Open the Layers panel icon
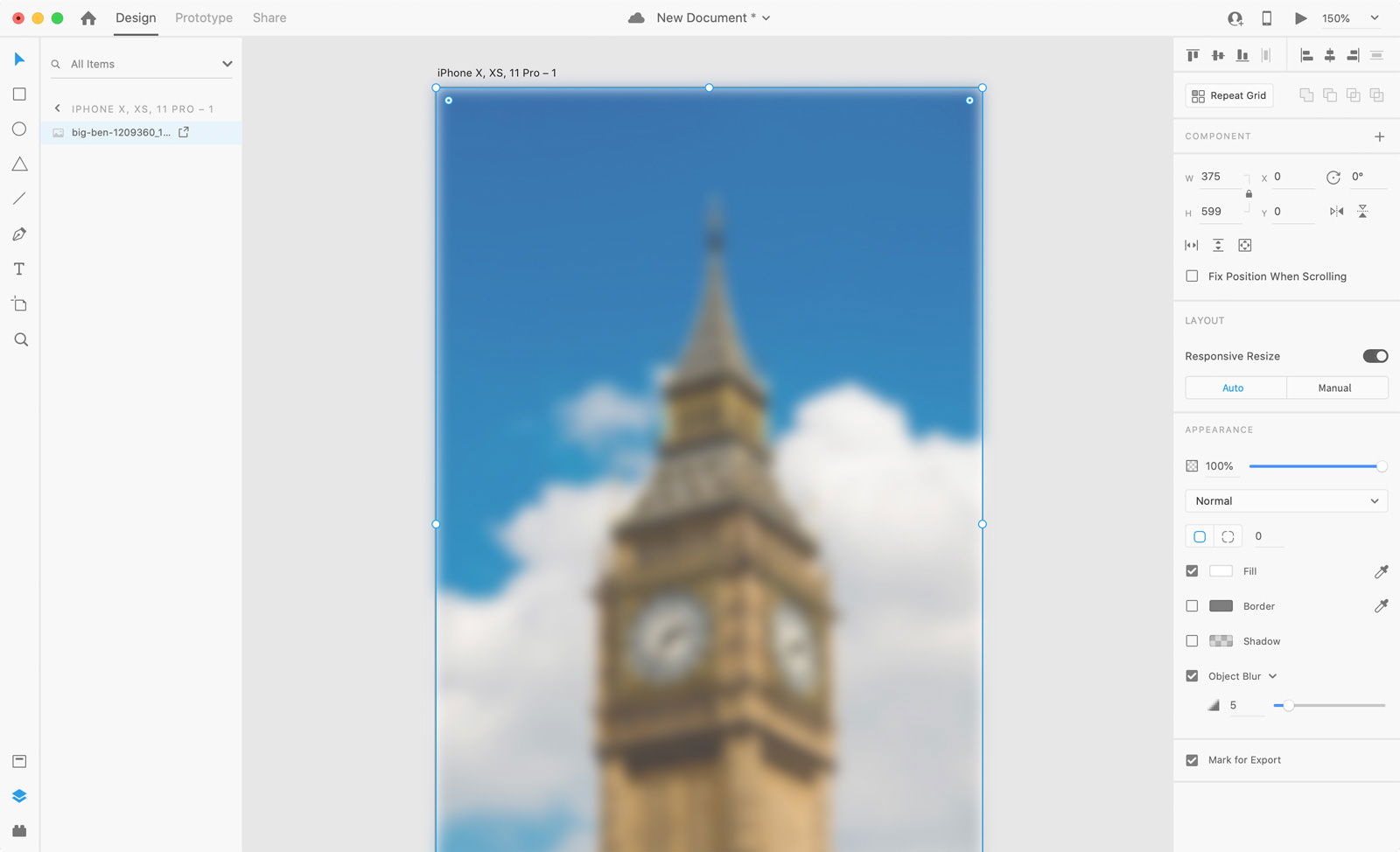Image resolution: width=1400 pixels, height=852 pixels. coord(19,797)
